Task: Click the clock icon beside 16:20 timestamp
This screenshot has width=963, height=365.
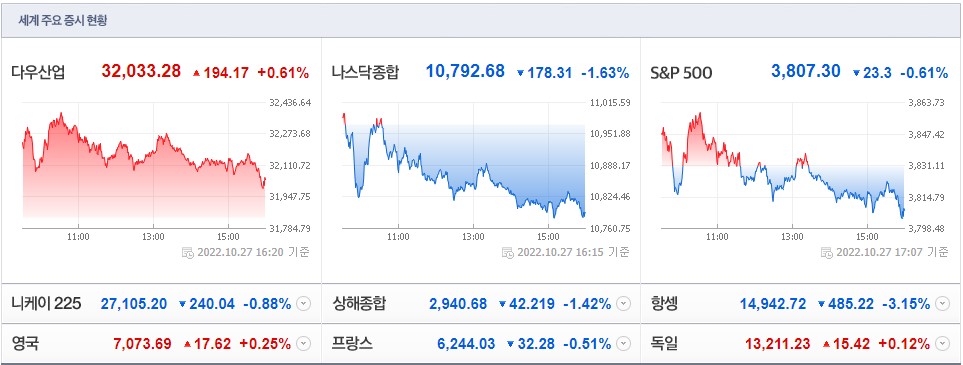Action: coord(188,252)
